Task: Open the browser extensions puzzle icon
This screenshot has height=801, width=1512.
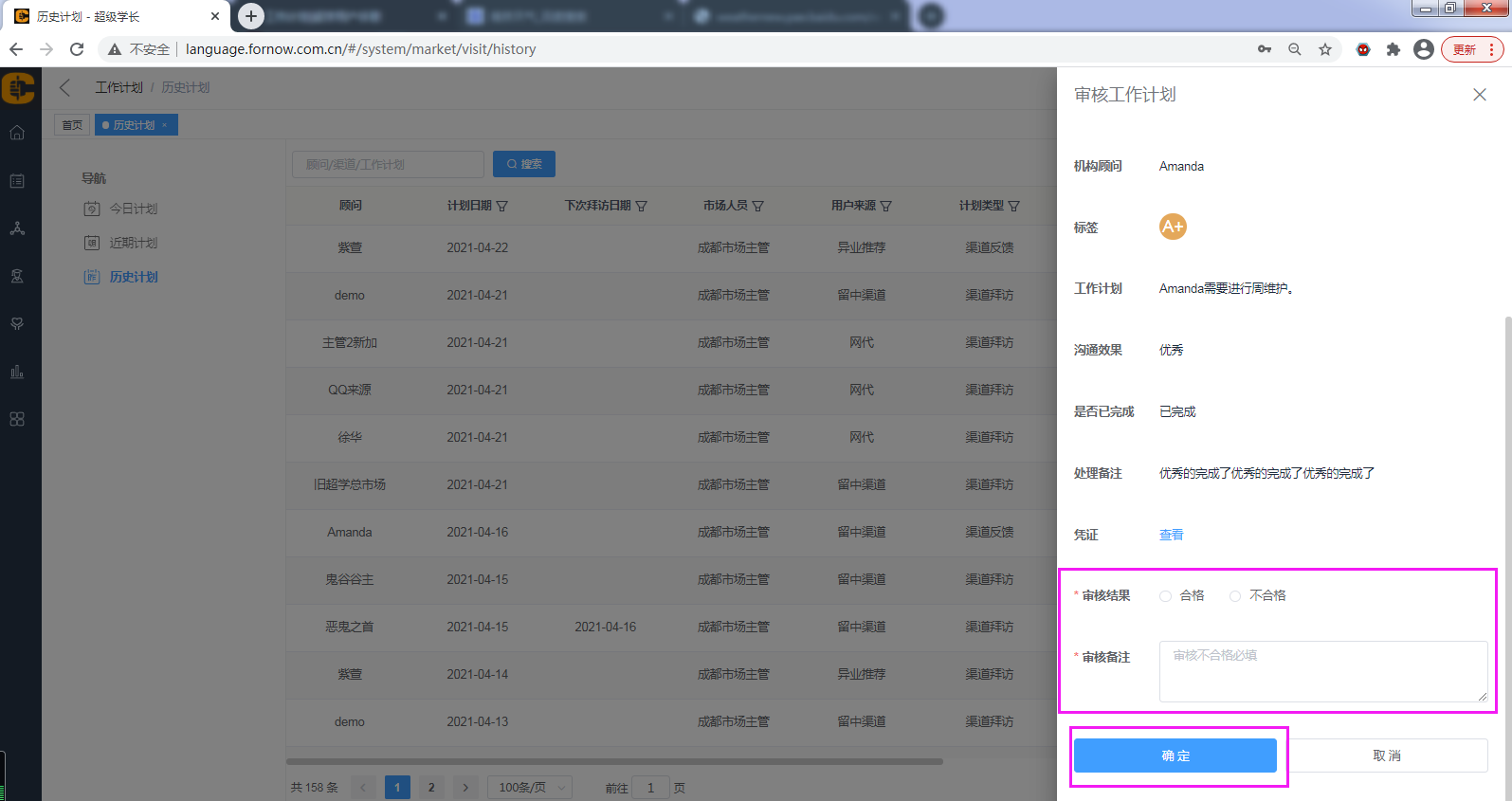Action: pyautogui.click(x=1393, y=49)
